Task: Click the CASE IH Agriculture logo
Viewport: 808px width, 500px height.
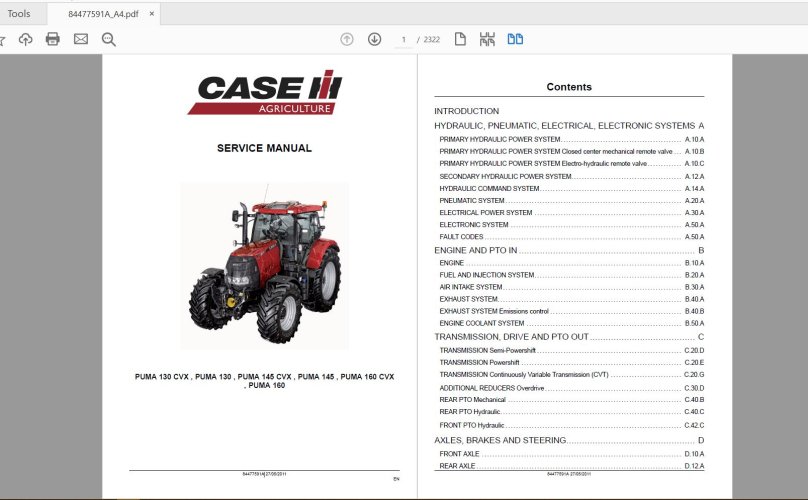Action: point(264,92)
